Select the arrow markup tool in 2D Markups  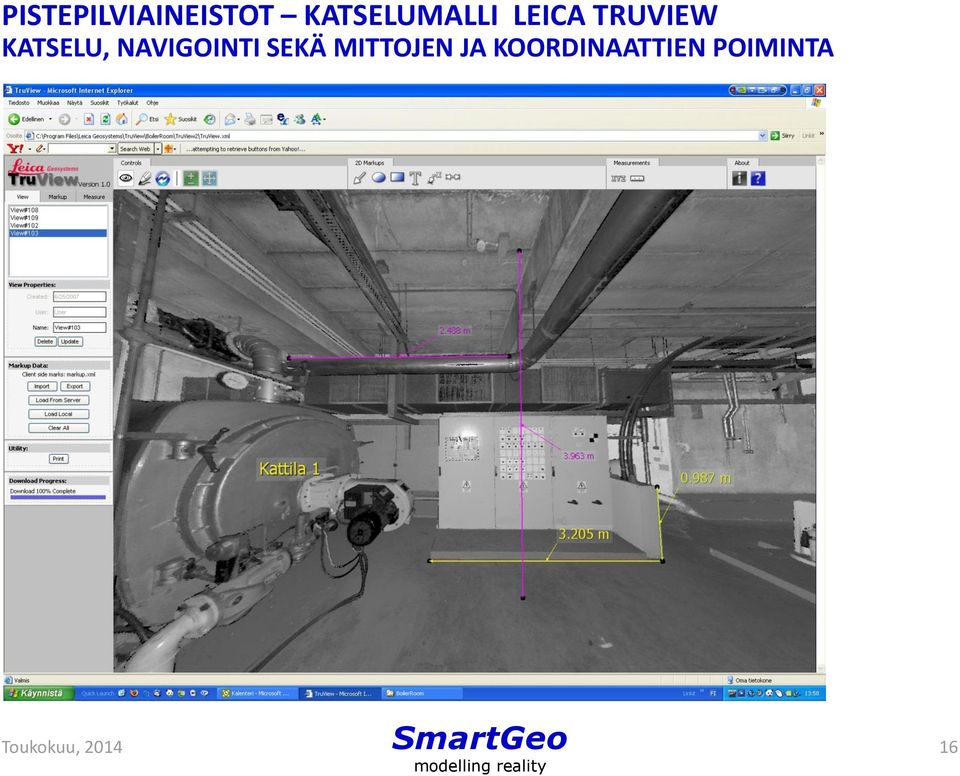(x=360, y=178)
